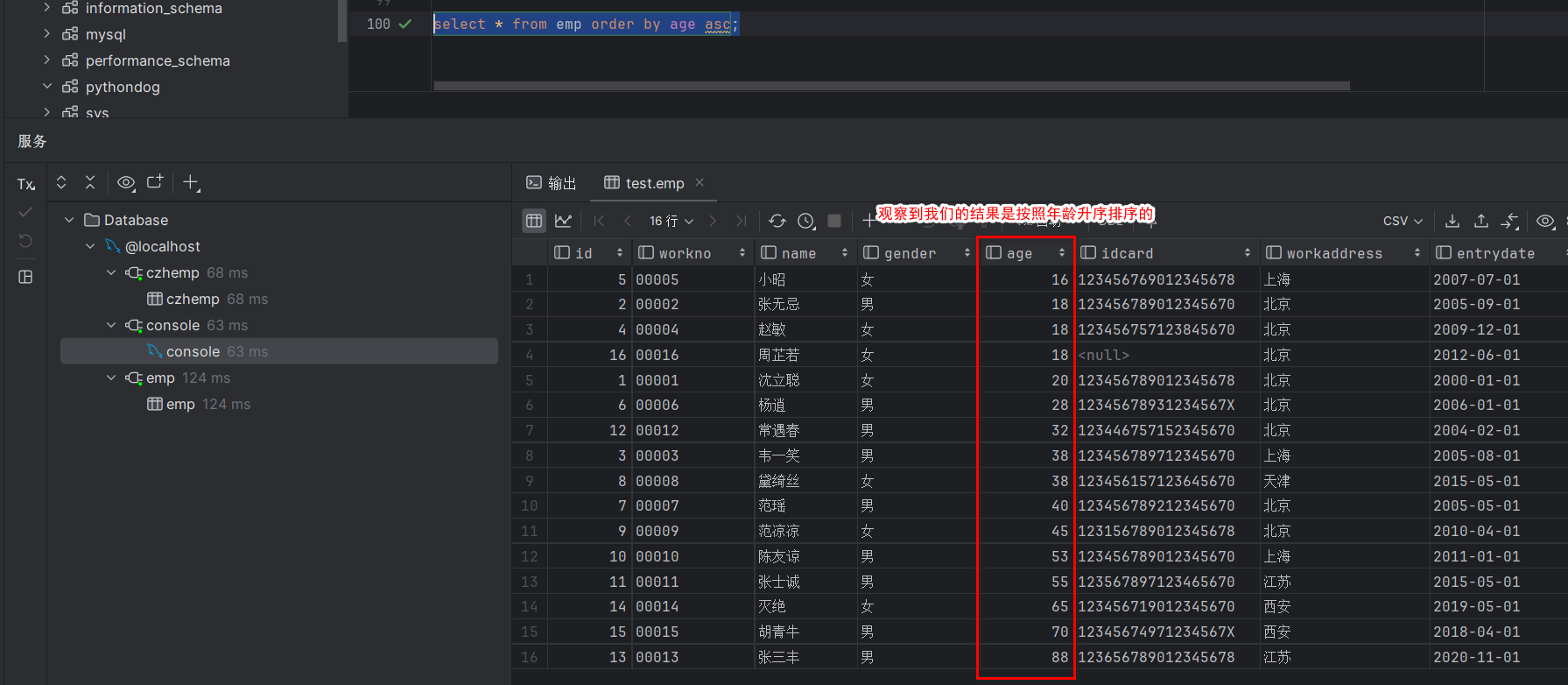Click the compare data arrows icon

1510,221
